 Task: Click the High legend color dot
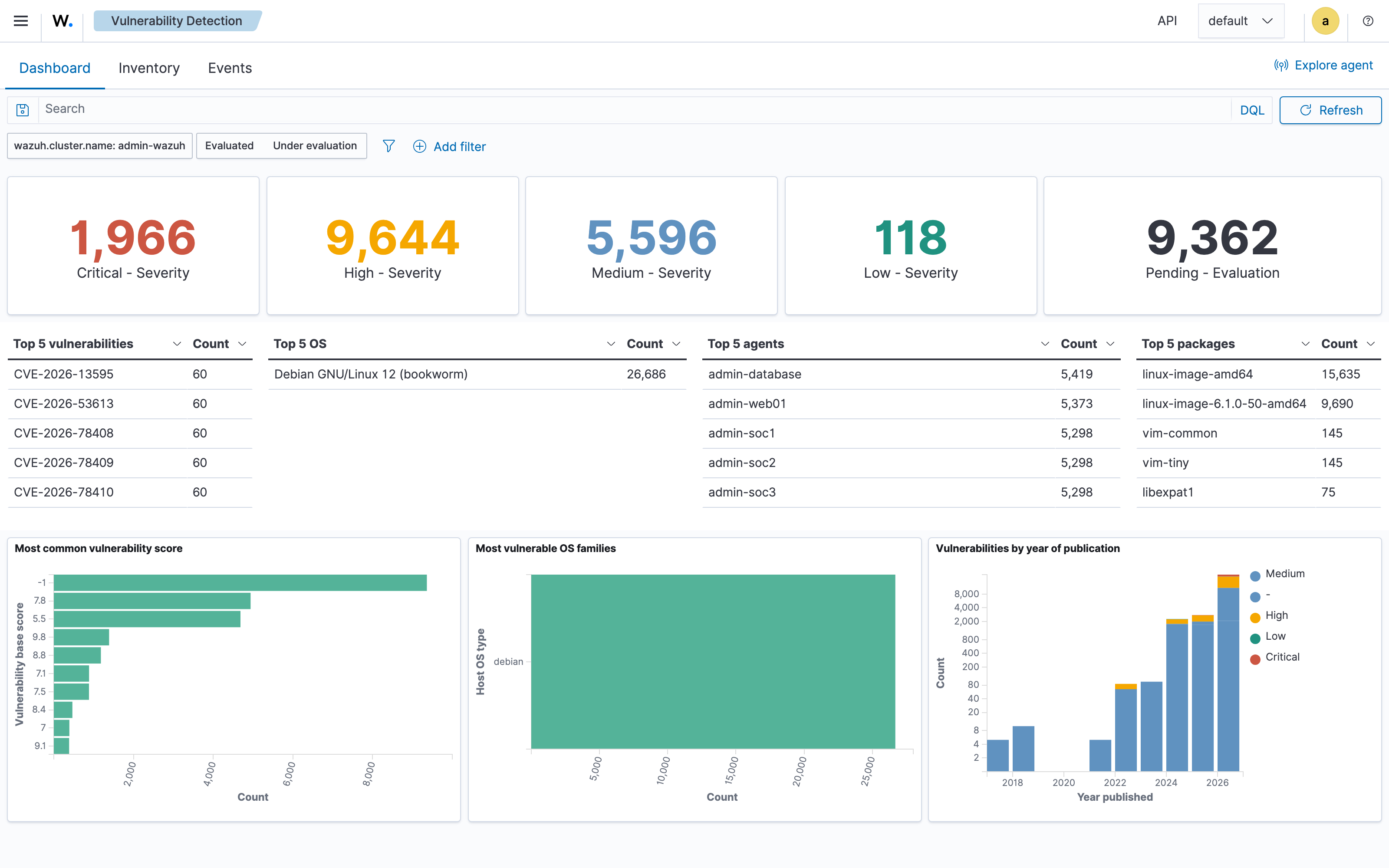click(1255, 617)
